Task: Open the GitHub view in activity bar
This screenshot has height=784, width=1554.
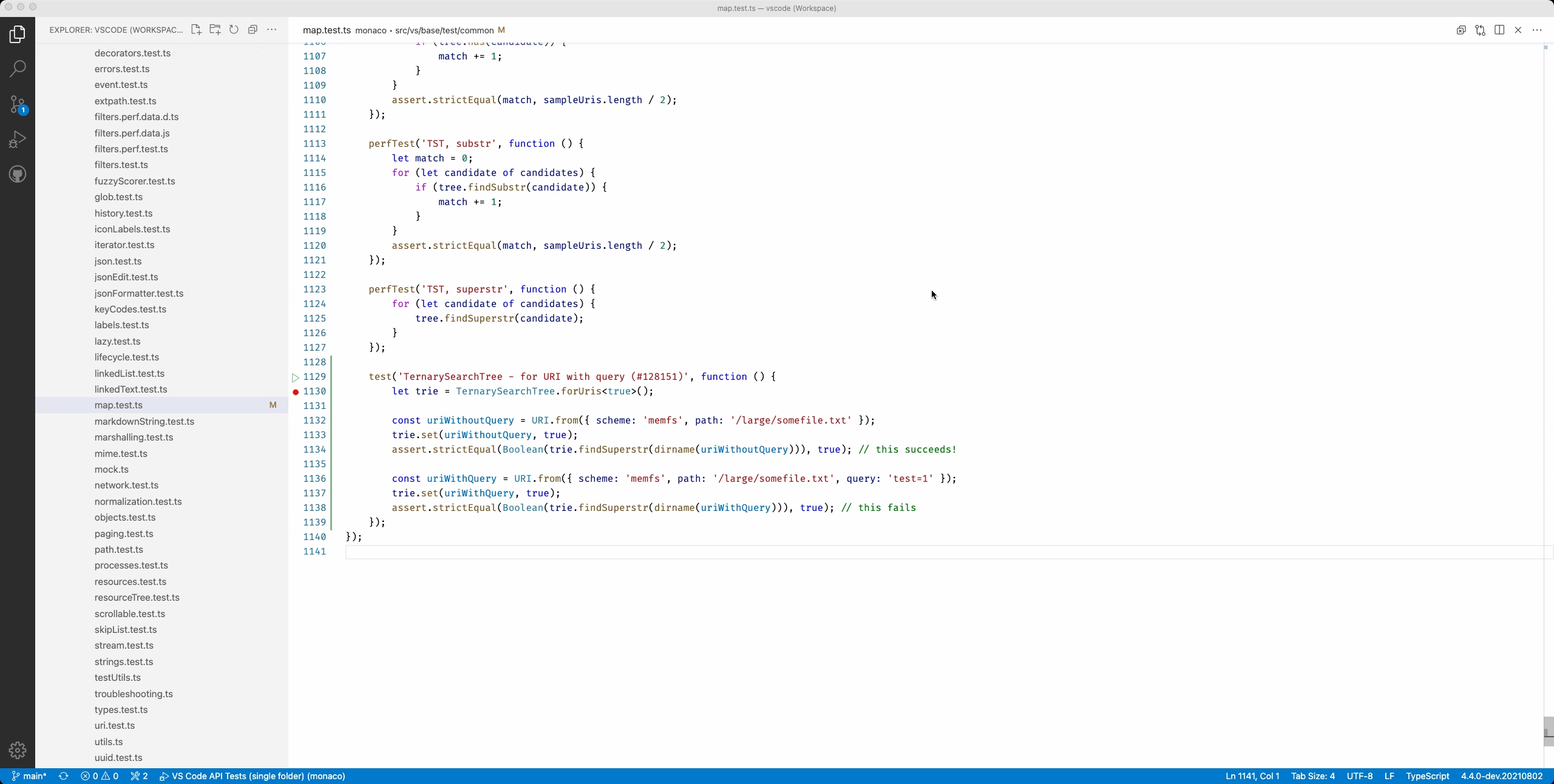Action: [x=18, y=175]
